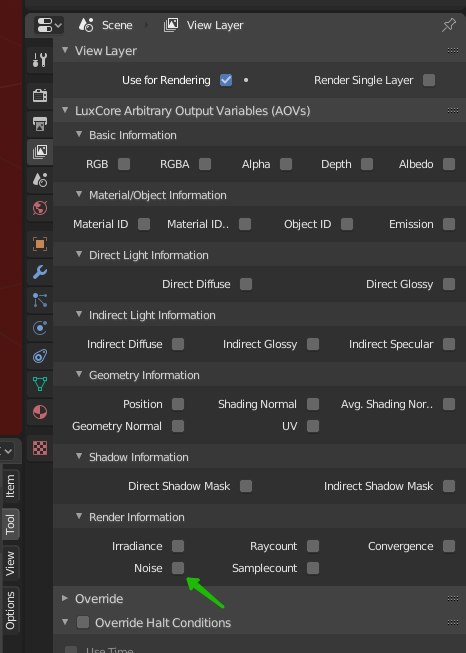
Task: Click the View Layer panel drag handle
Action: pyautogui.click(x=453, y=51)
